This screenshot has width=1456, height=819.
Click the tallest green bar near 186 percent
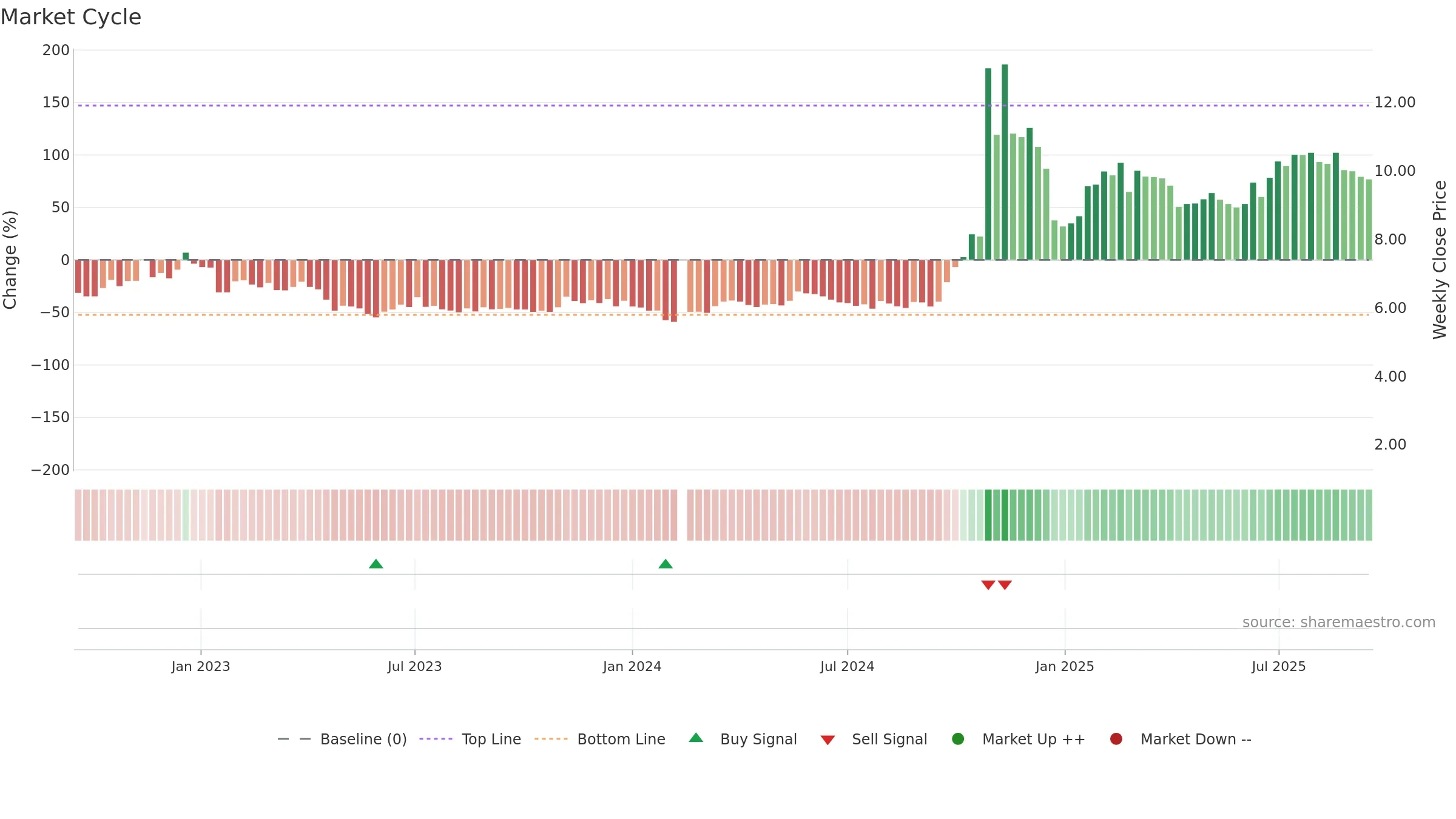coord(1005,162)
